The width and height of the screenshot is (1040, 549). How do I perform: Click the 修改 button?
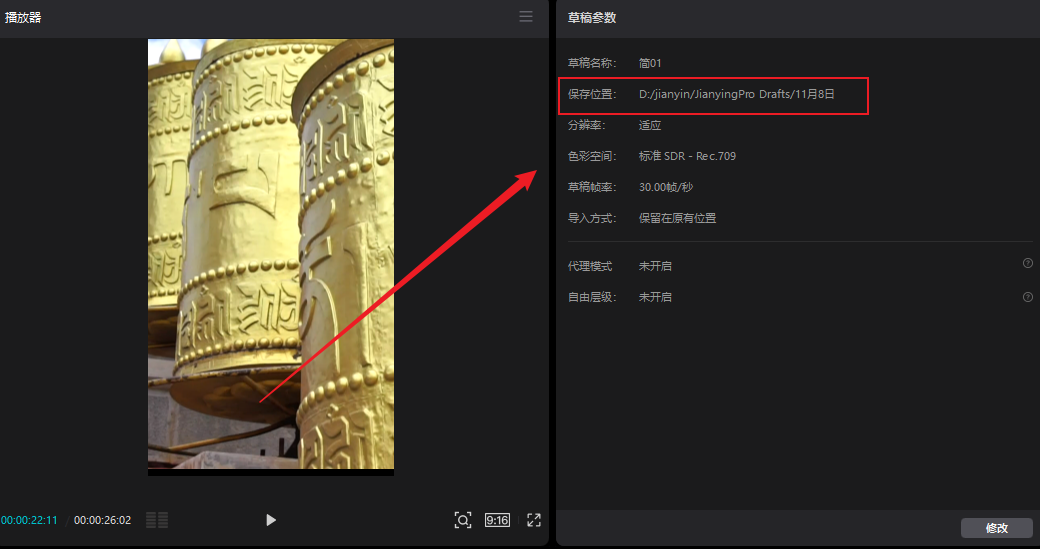[x=997, y=528]
